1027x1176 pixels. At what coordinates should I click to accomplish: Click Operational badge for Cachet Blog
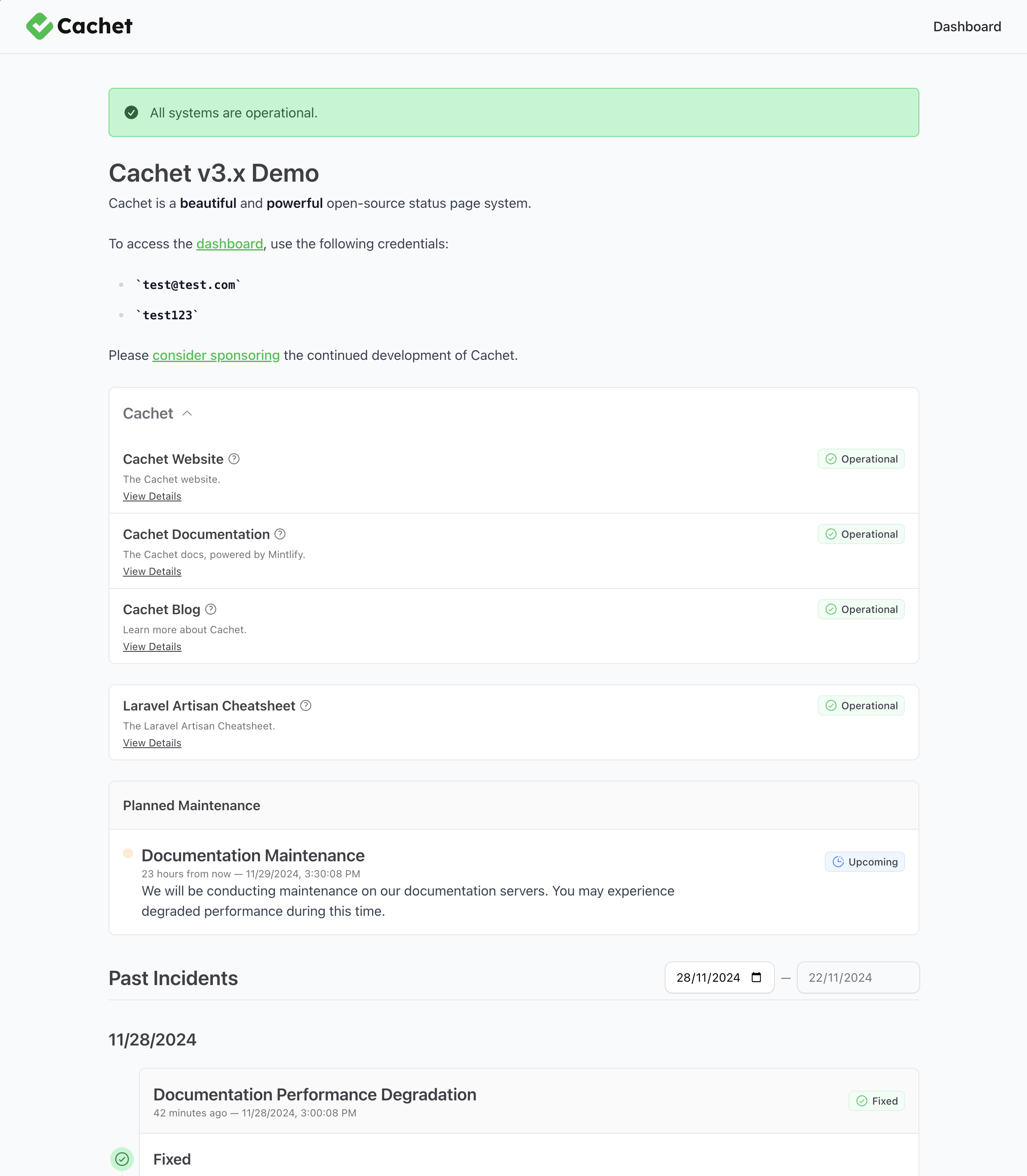click(861, 609)
